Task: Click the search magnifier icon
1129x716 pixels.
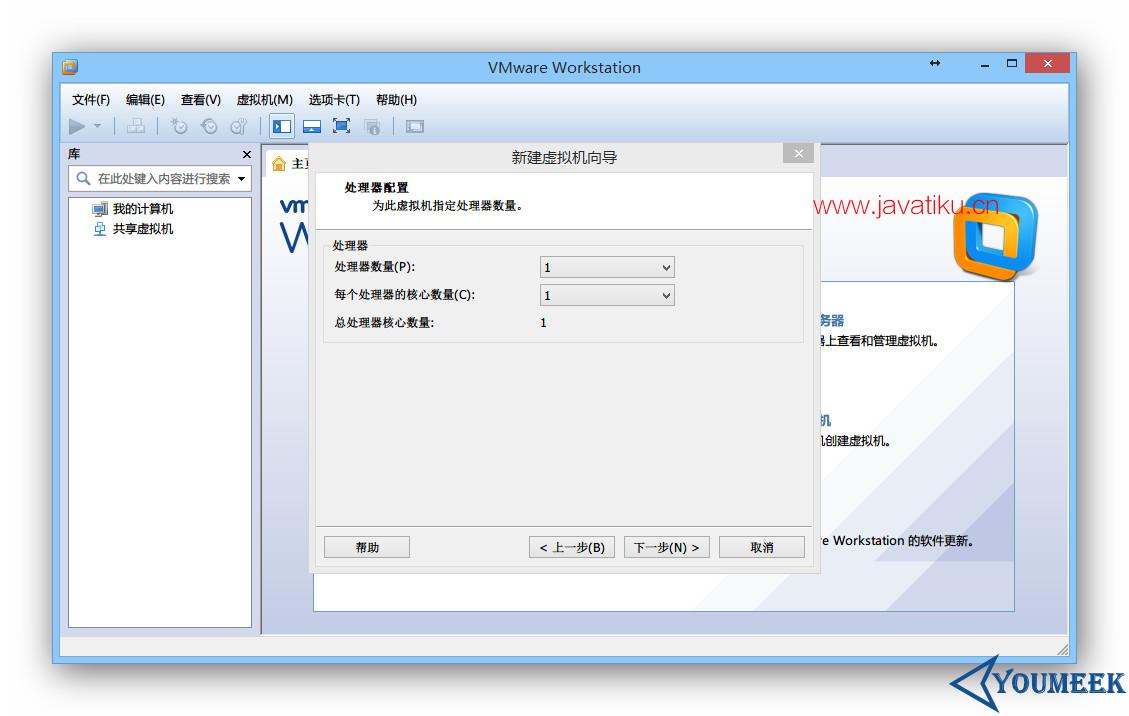Action: [x=84, y=178]
